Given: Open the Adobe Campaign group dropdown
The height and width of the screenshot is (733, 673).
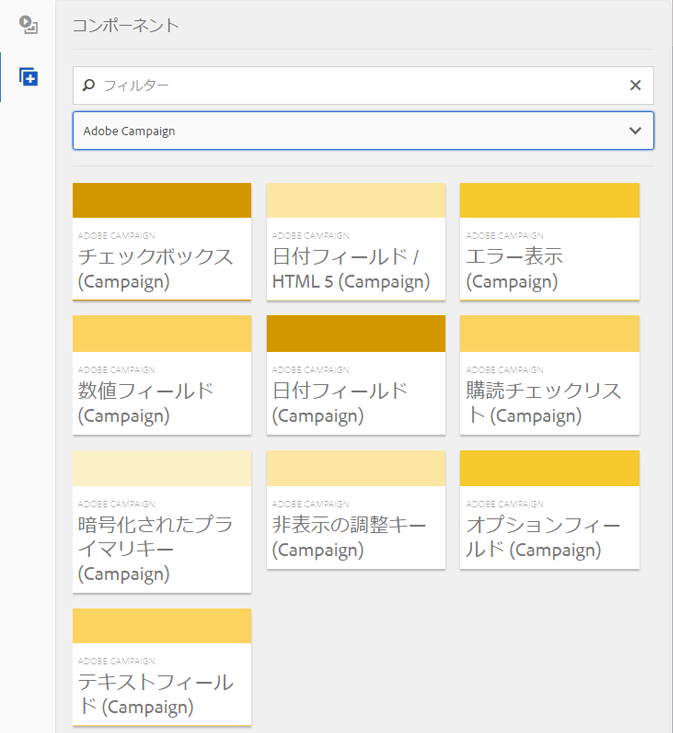Looking at the screenshot, I should pyautogui.click(x=363, y=130).
